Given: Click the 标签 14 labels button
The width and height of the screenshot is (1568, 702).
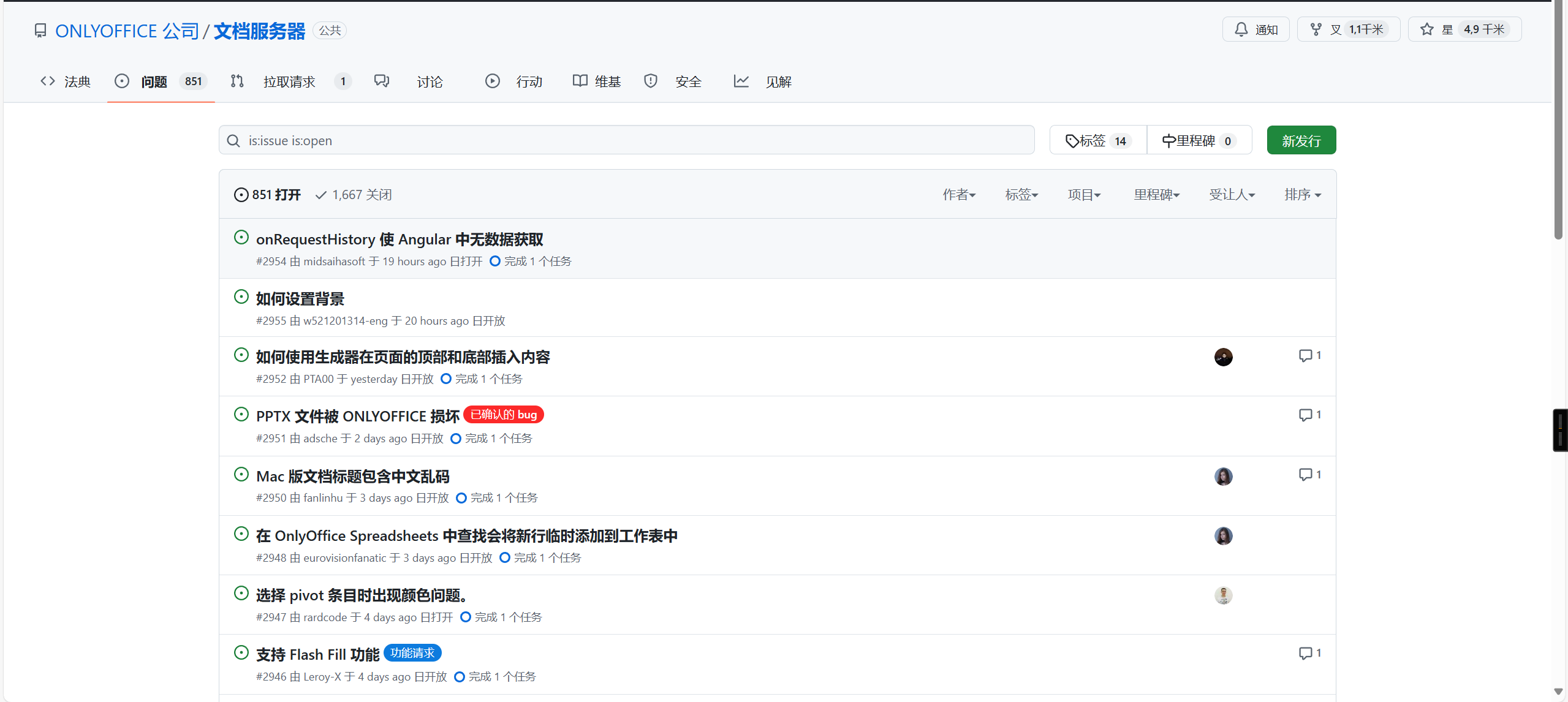Looking at the screenshot, I should coord(1098,140).
